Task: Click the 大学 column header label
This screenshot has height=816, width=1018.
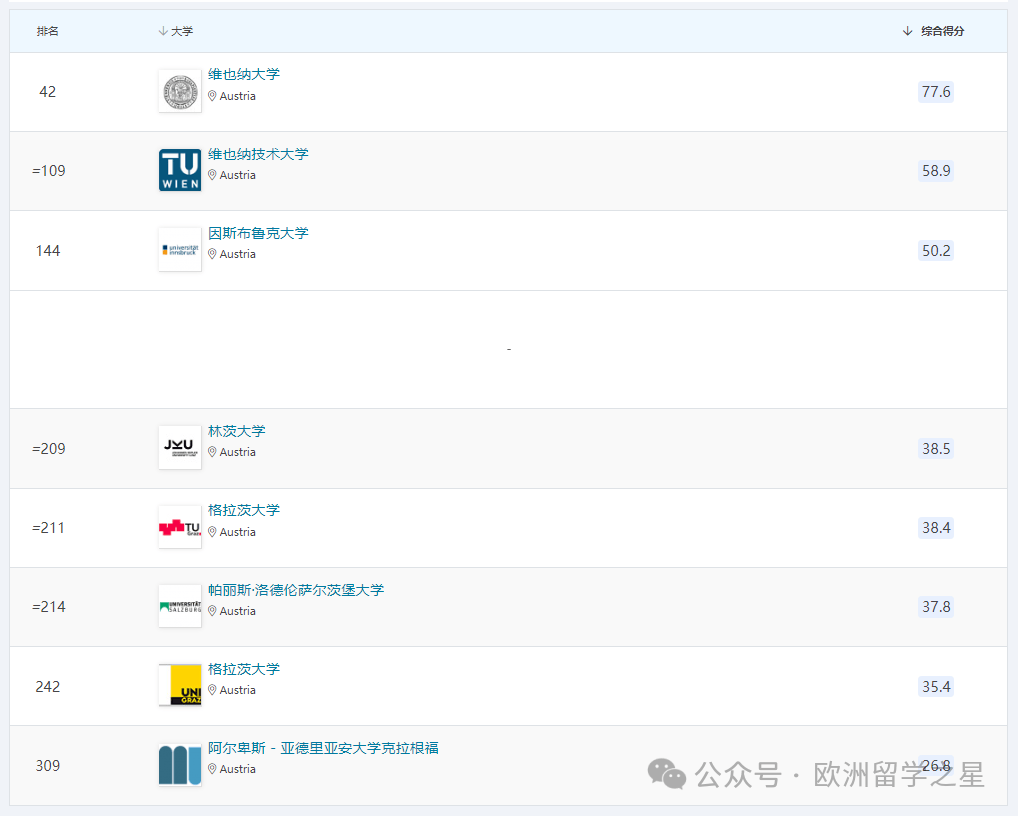Action: pos(182,31)
